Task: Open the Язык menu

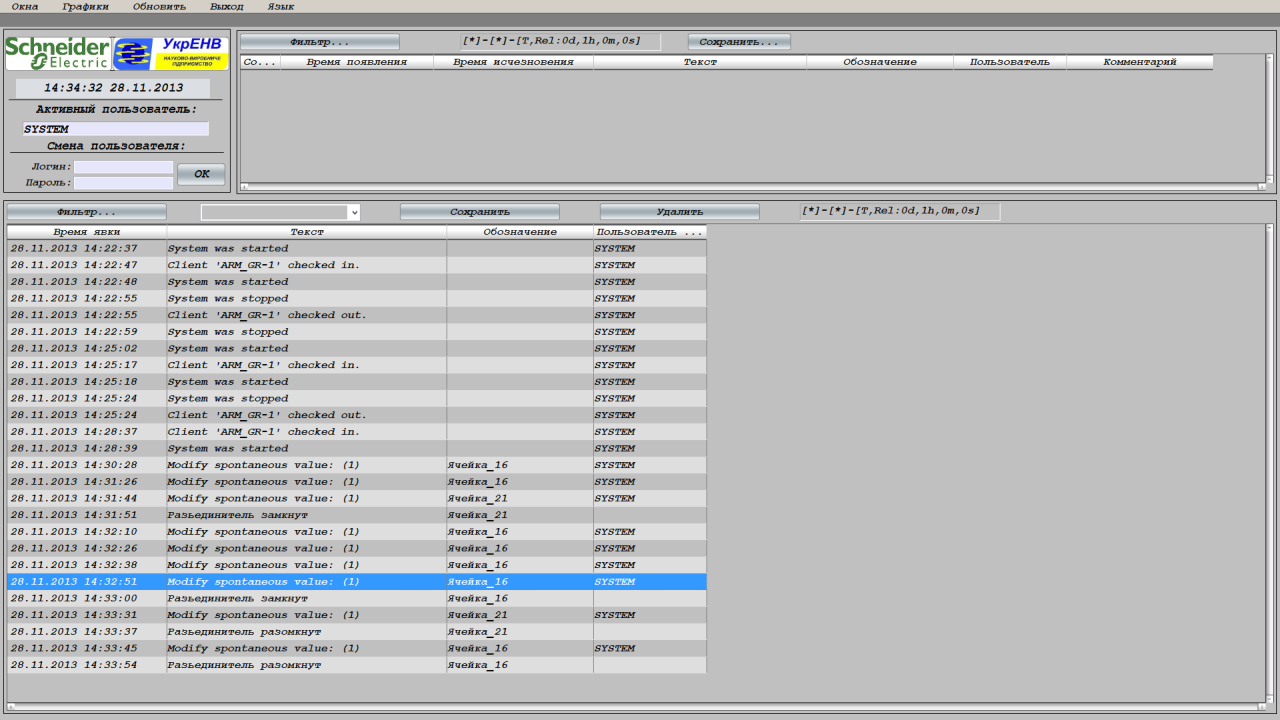Action: [x=281, y=6]
